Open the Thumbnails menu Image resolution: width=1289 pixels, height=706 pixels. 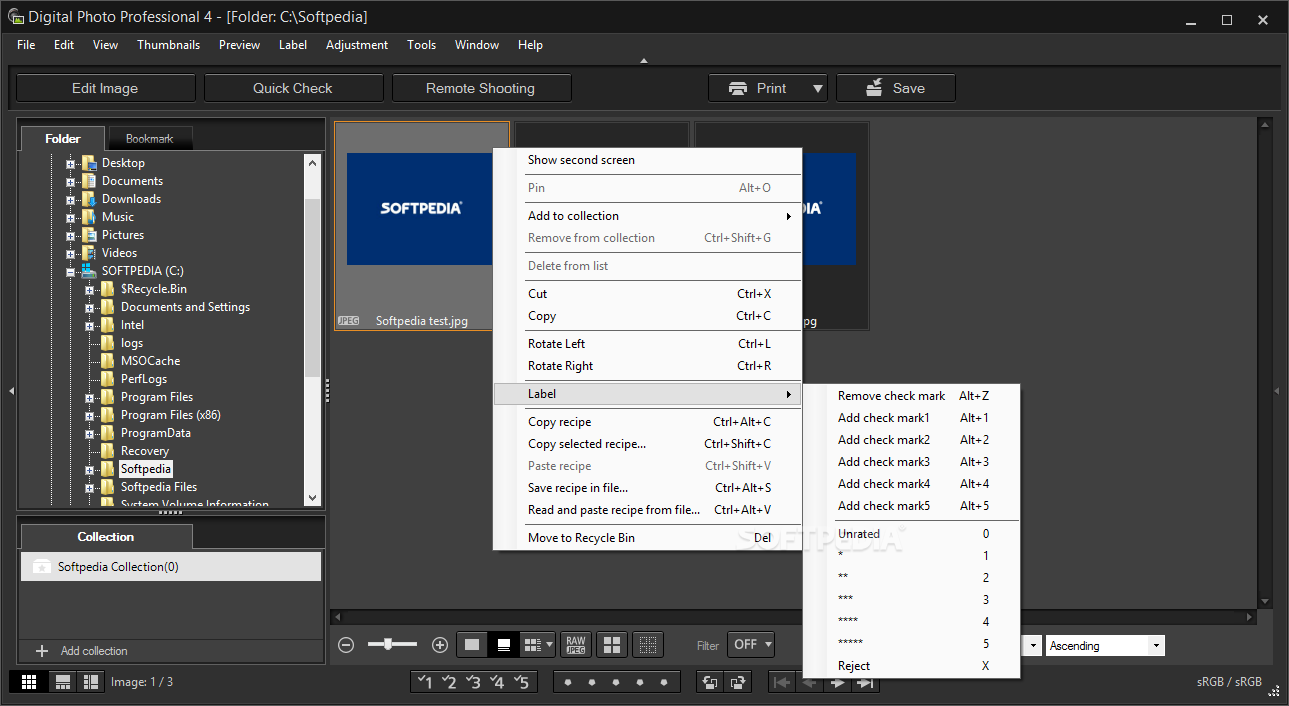168,45
